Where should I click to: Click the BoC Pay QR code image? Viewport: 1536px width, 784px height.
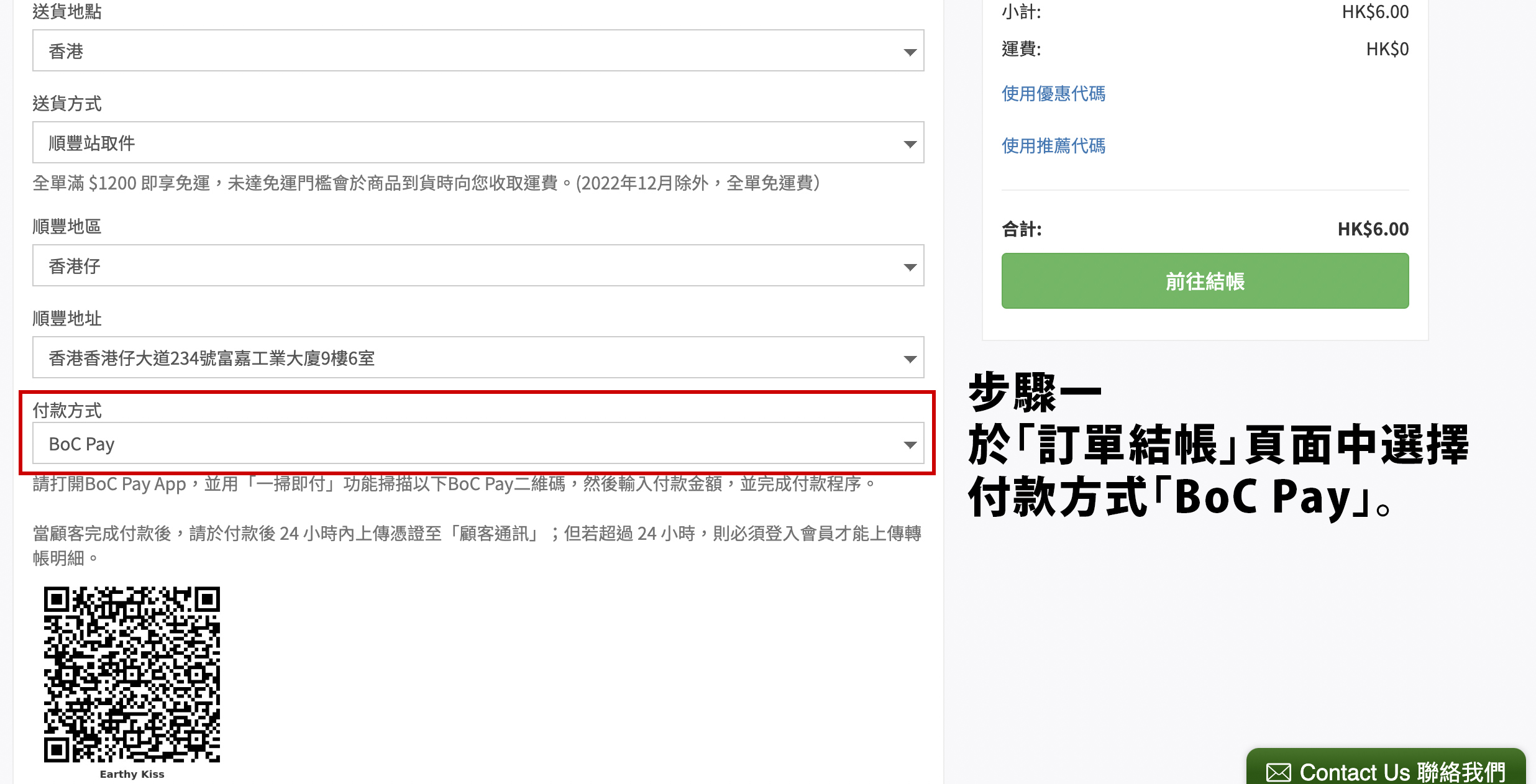[132, 674]
